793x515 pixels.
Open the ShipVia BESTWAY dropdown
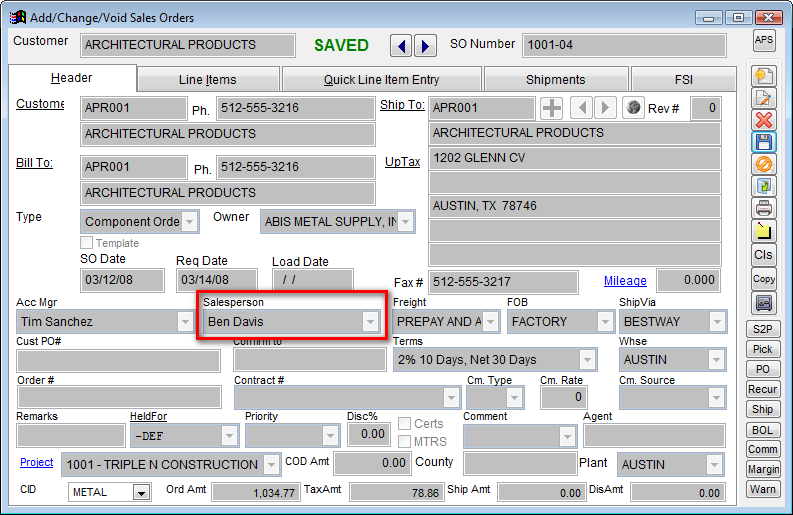coord(718,322)
